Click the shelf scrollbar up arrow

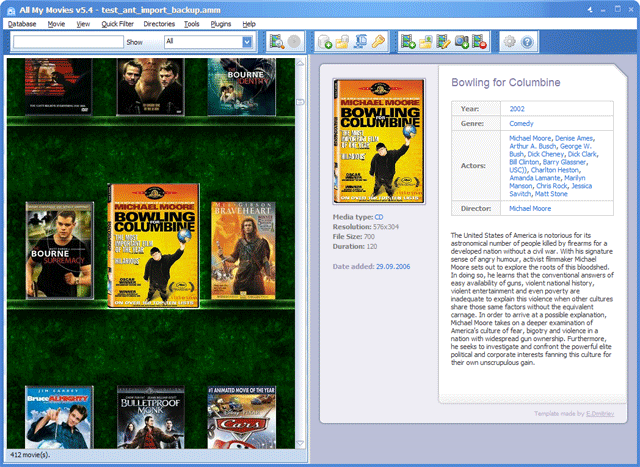[x=300, y=63]
